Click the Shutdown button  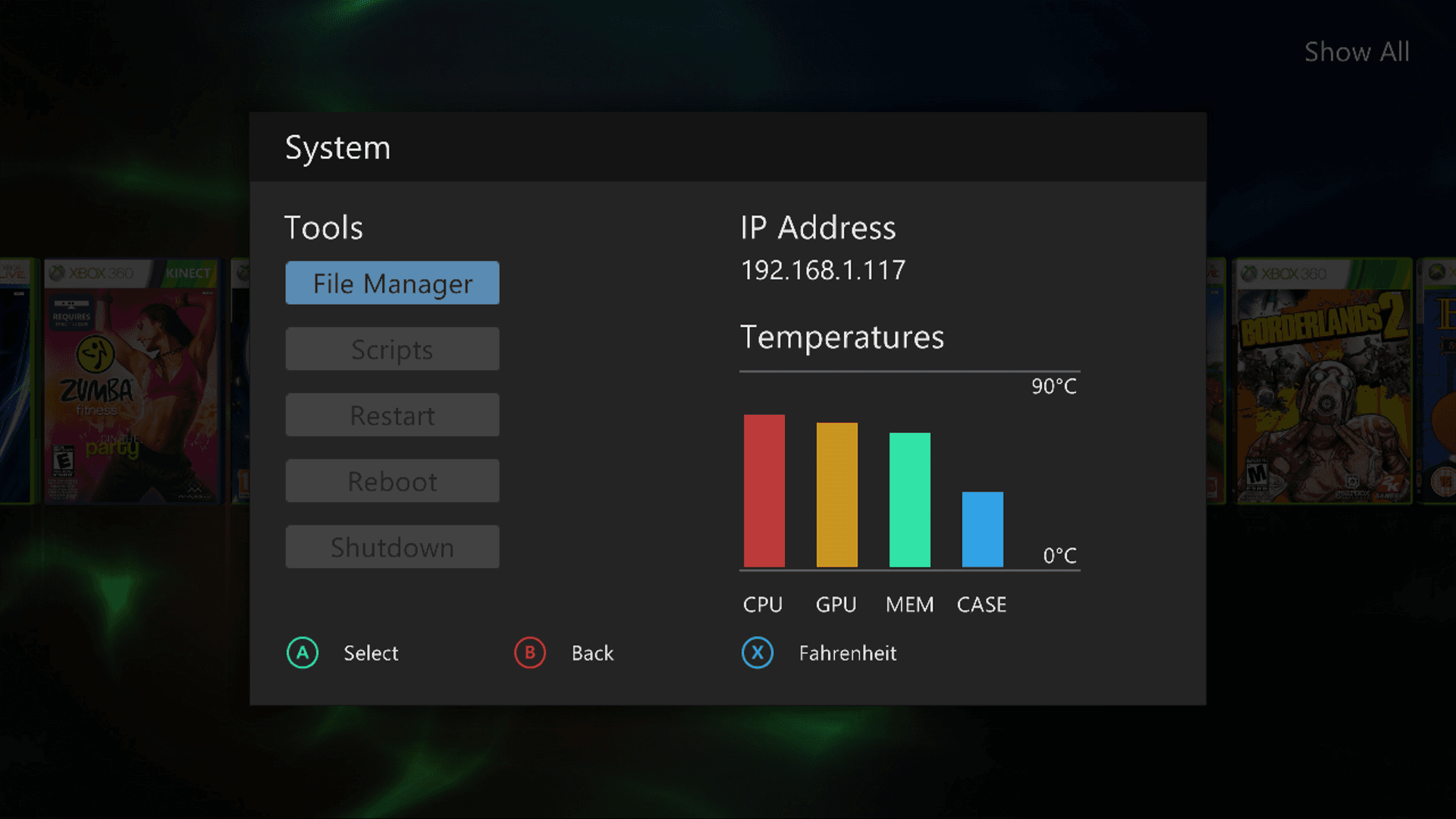click(x=392, y=547)
